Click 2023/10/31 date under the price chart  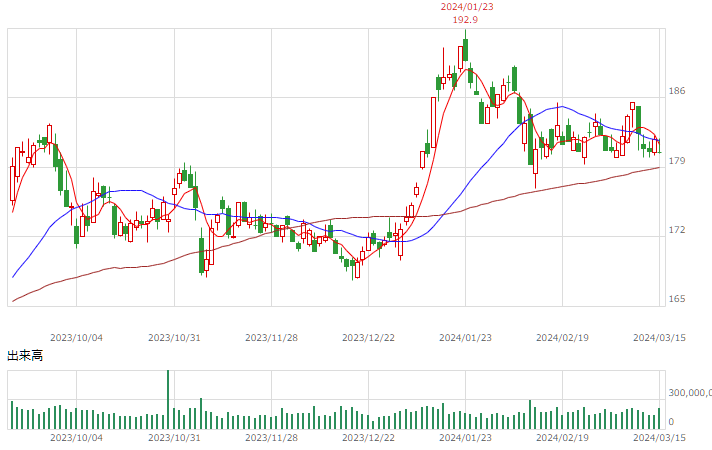point(174,338)
